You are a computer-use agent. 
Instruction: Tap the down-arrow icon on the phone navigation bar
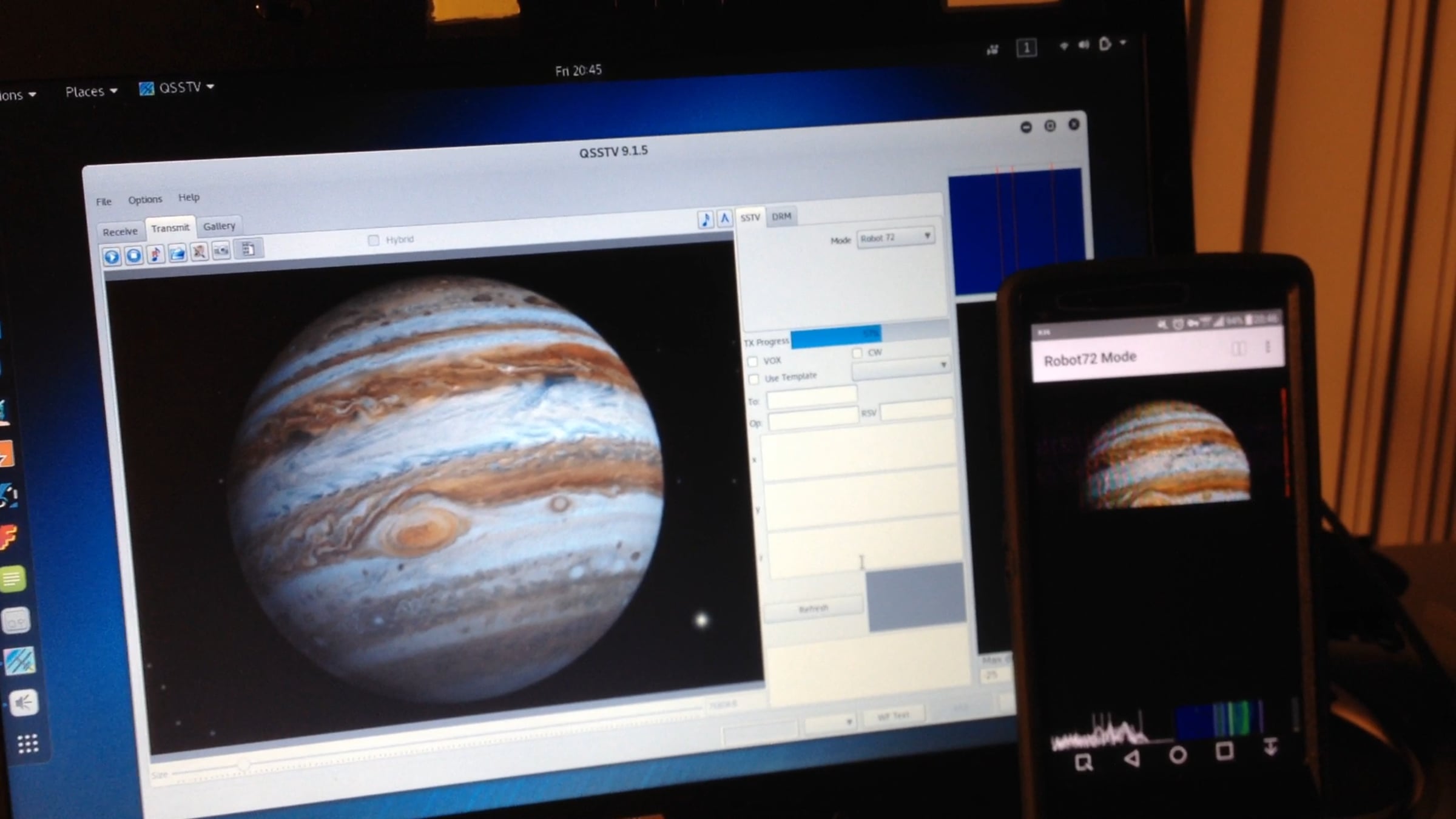pos(1271,747)
